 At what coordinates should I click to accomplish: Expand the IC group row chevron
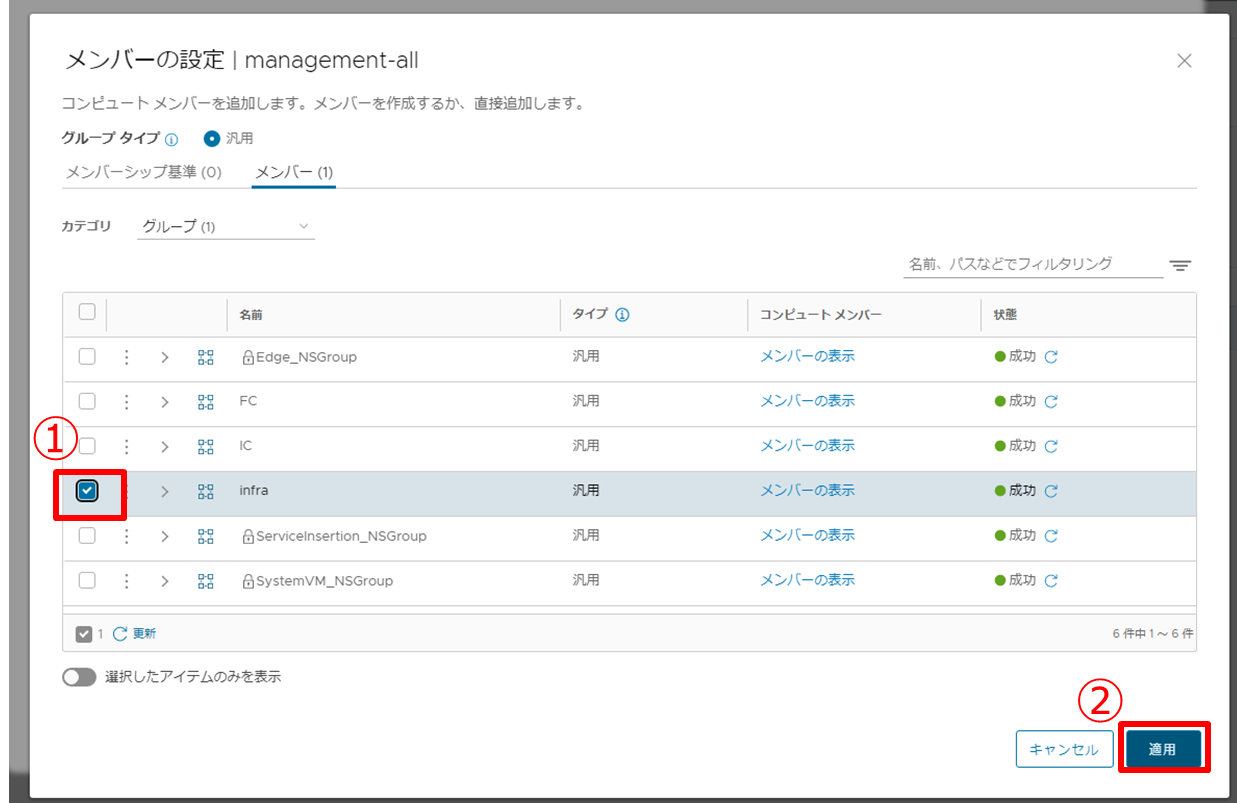(x=165, y=446)
